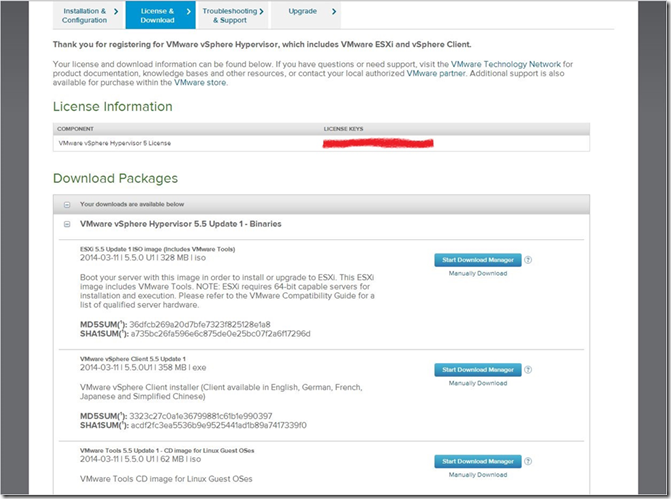This screenshot has height=499, width=671.
Task: Click the vSphere Client MD5SUM value 3323c27c0a1e36799881c61b1e990397
Action: pyautogui.click(x=201, y=416)
